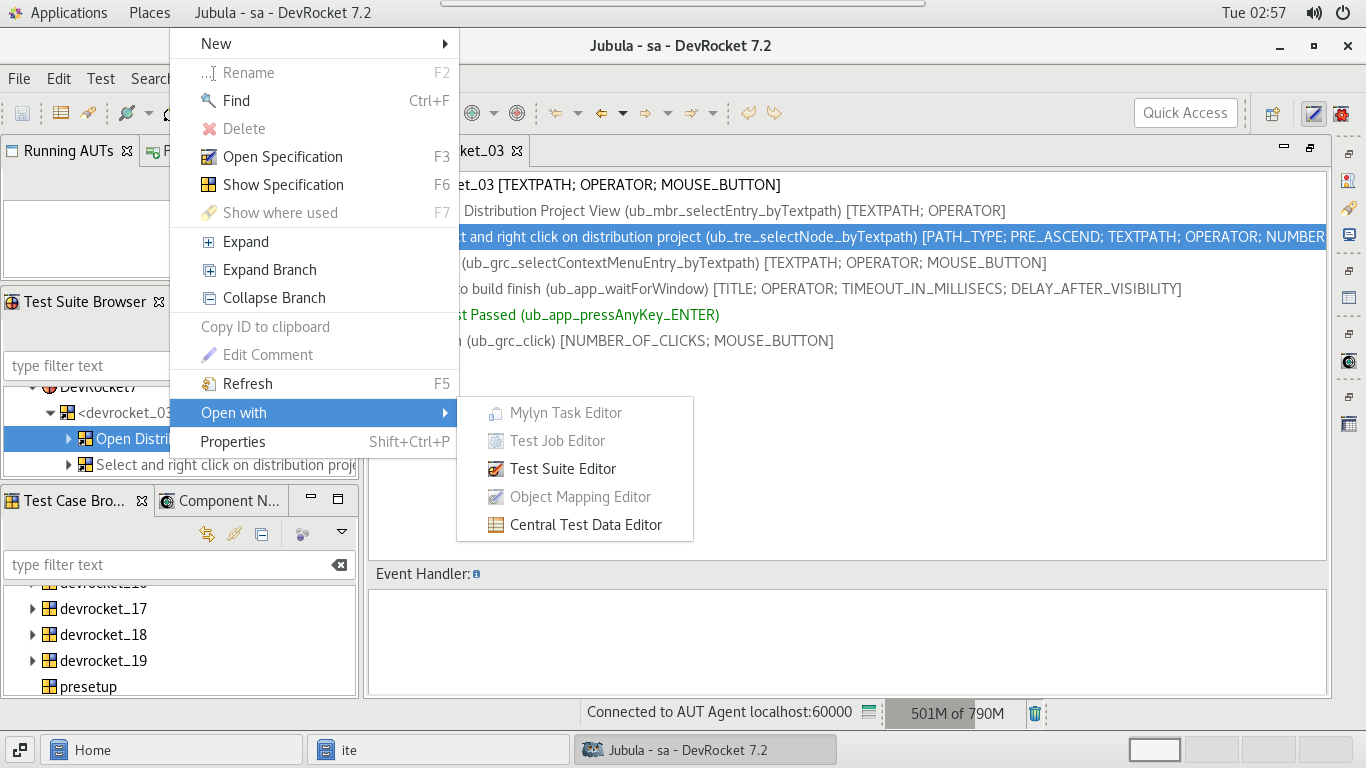Open Back navigation history dropdown arrow

[623, 113]
